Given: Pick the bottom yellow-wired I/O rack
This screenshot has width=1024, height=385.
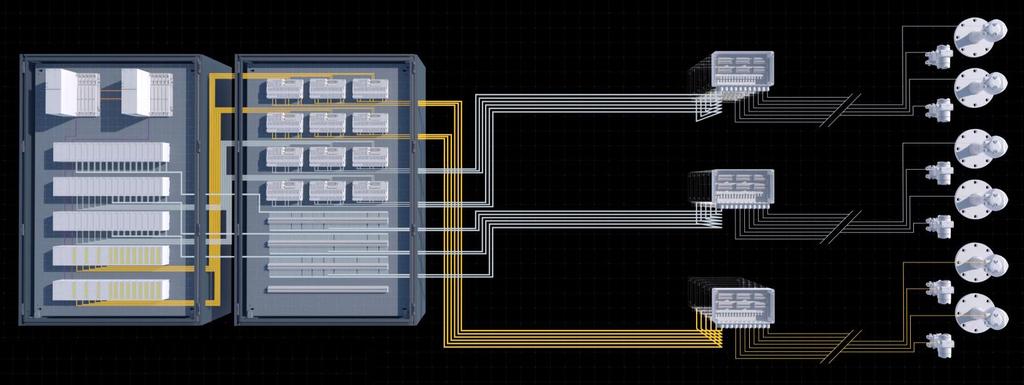Looking at the screenshot, I should [x=111, y=290].
